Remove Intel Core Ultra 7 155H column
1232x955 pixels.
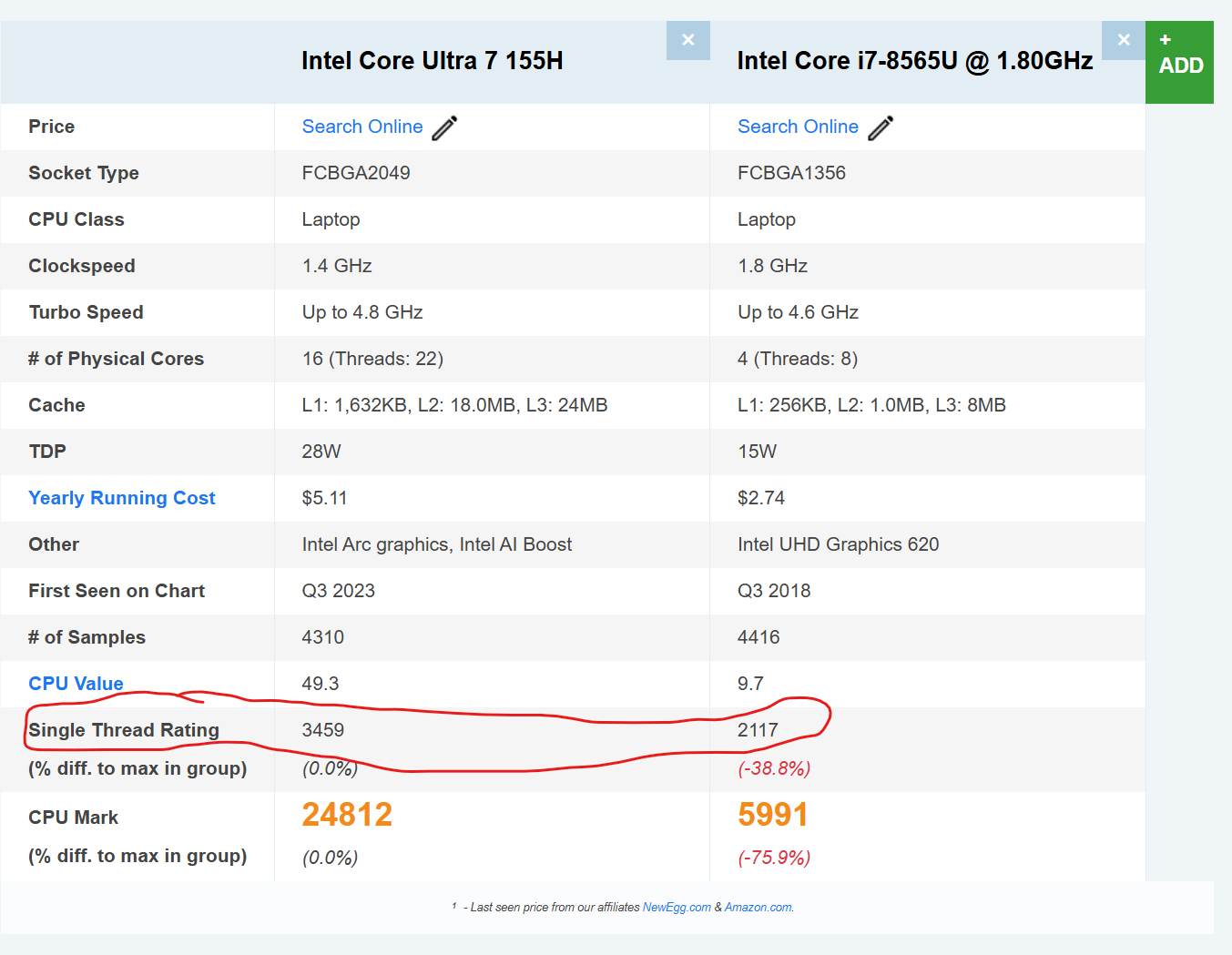(x=687, y=40)
